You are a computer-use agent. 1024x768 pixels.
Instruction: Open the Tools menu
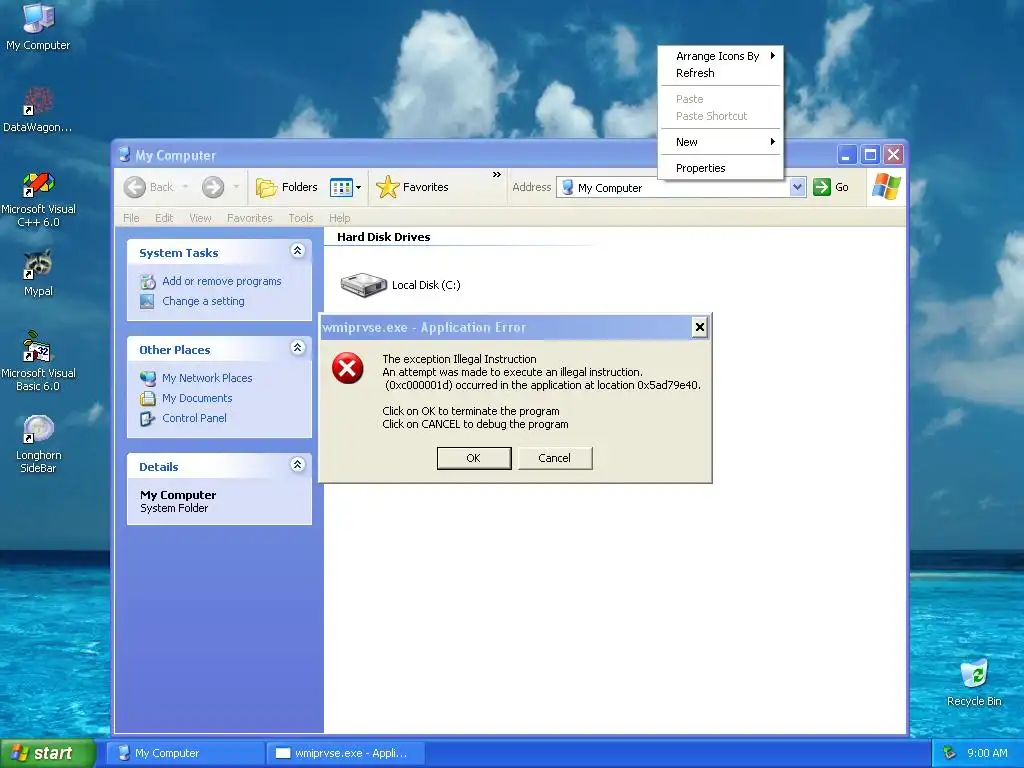pyautogui.click(x=301, y=218)
